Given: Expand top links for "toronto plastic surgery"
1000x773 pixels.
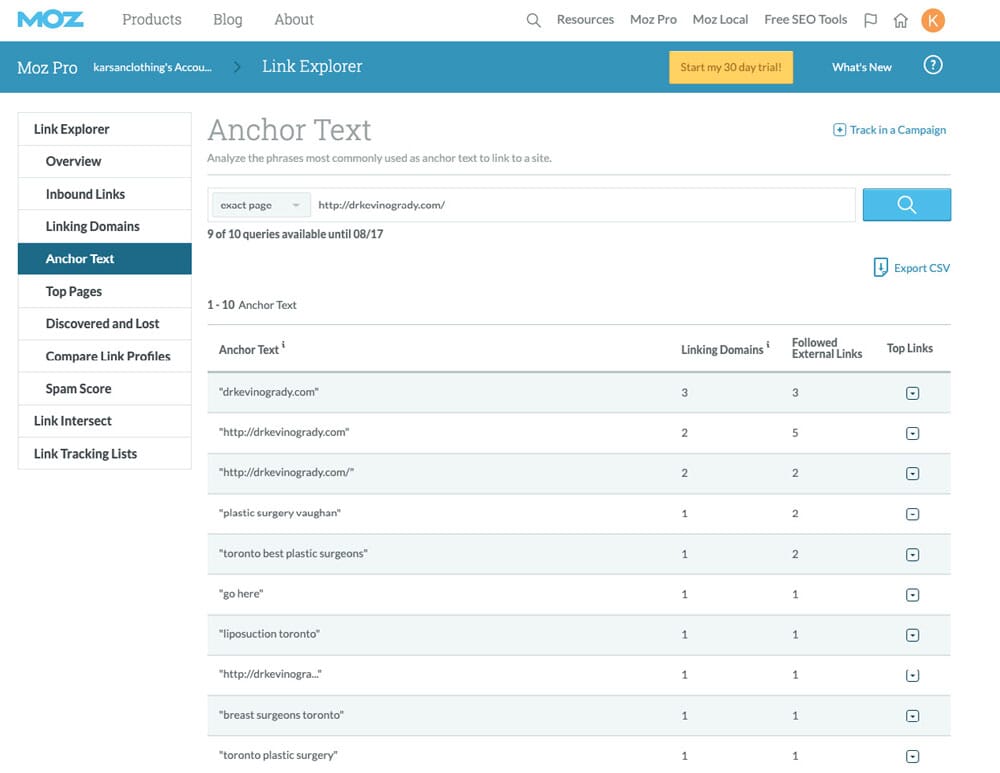Looking at the screenshot, I should (912, 756).
